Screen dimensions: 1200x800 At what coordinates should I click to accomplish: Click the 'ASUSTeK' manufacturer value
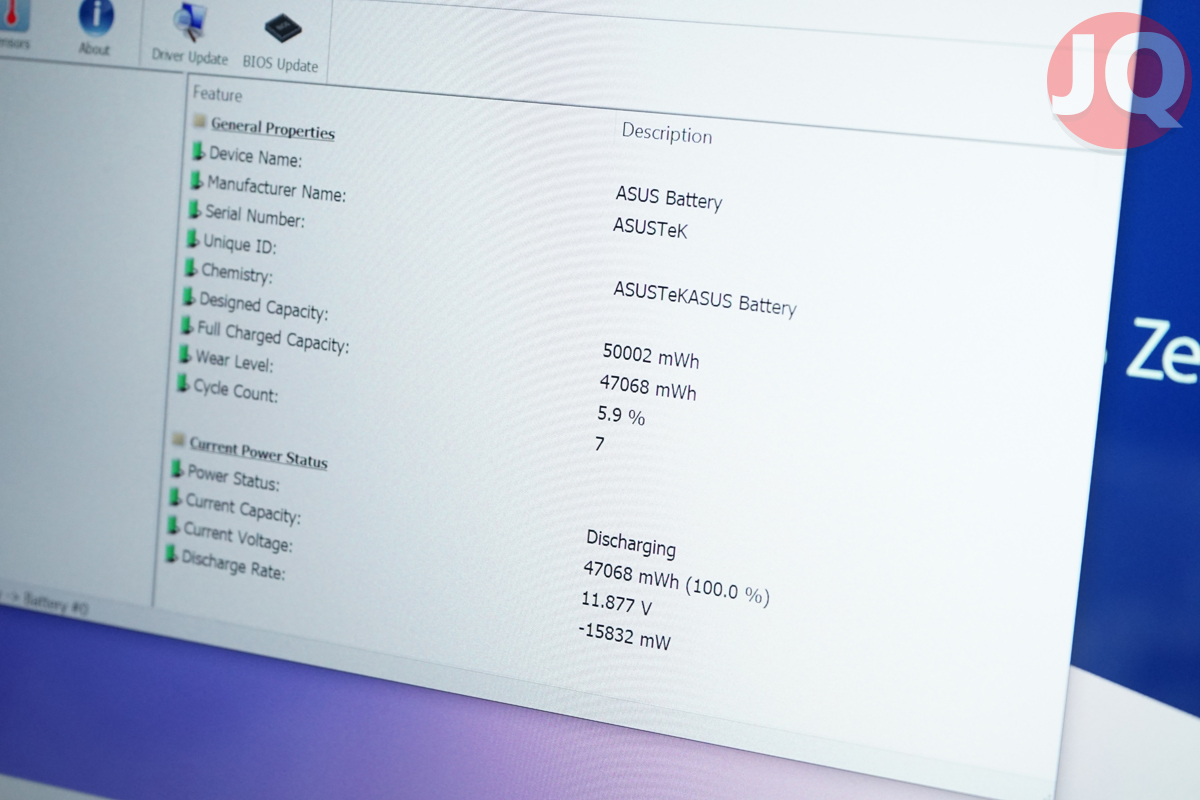[x=650, y=229]
